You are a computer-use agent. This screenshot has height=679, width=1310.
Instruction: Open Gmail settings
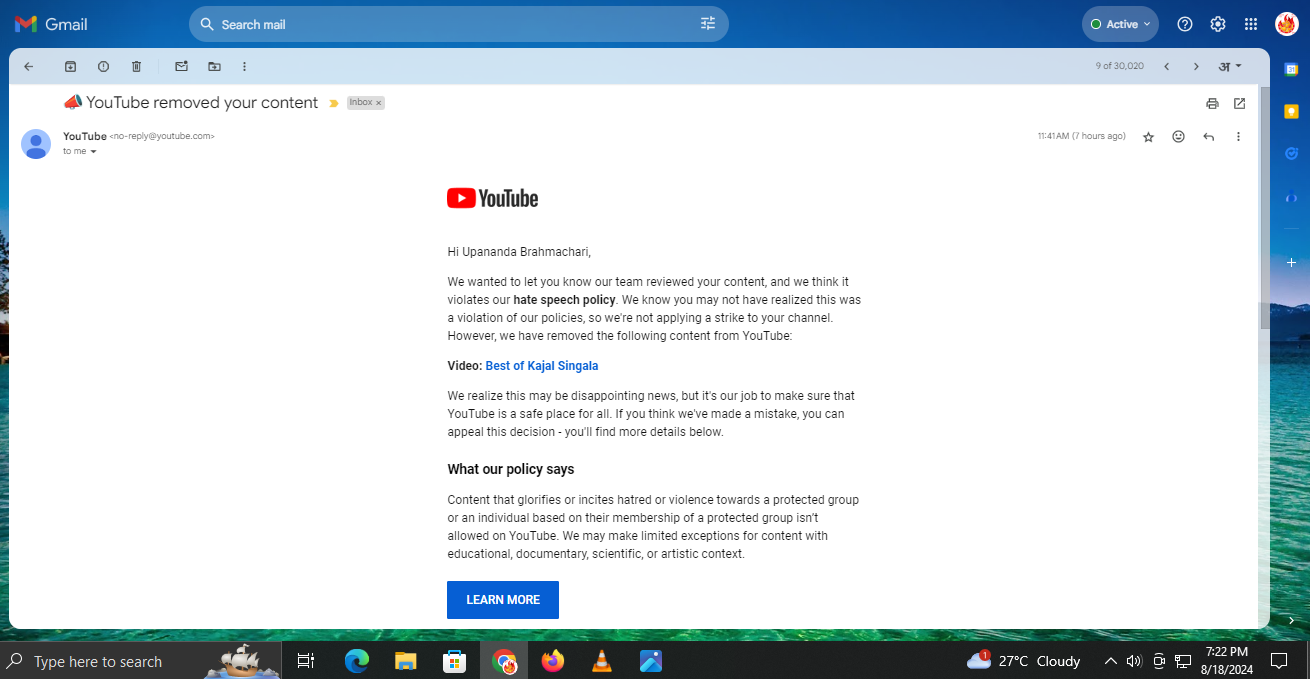[x=1217, y=23]
